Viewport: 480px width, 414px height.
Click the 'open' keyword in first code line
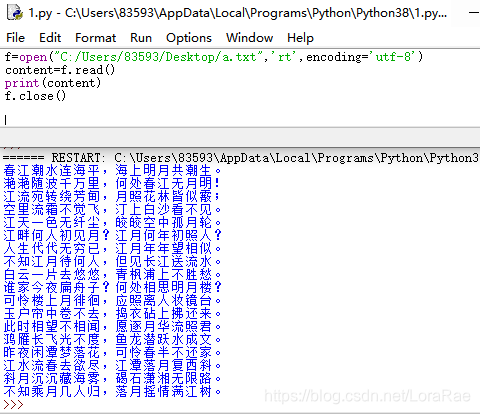pos(33,57)
